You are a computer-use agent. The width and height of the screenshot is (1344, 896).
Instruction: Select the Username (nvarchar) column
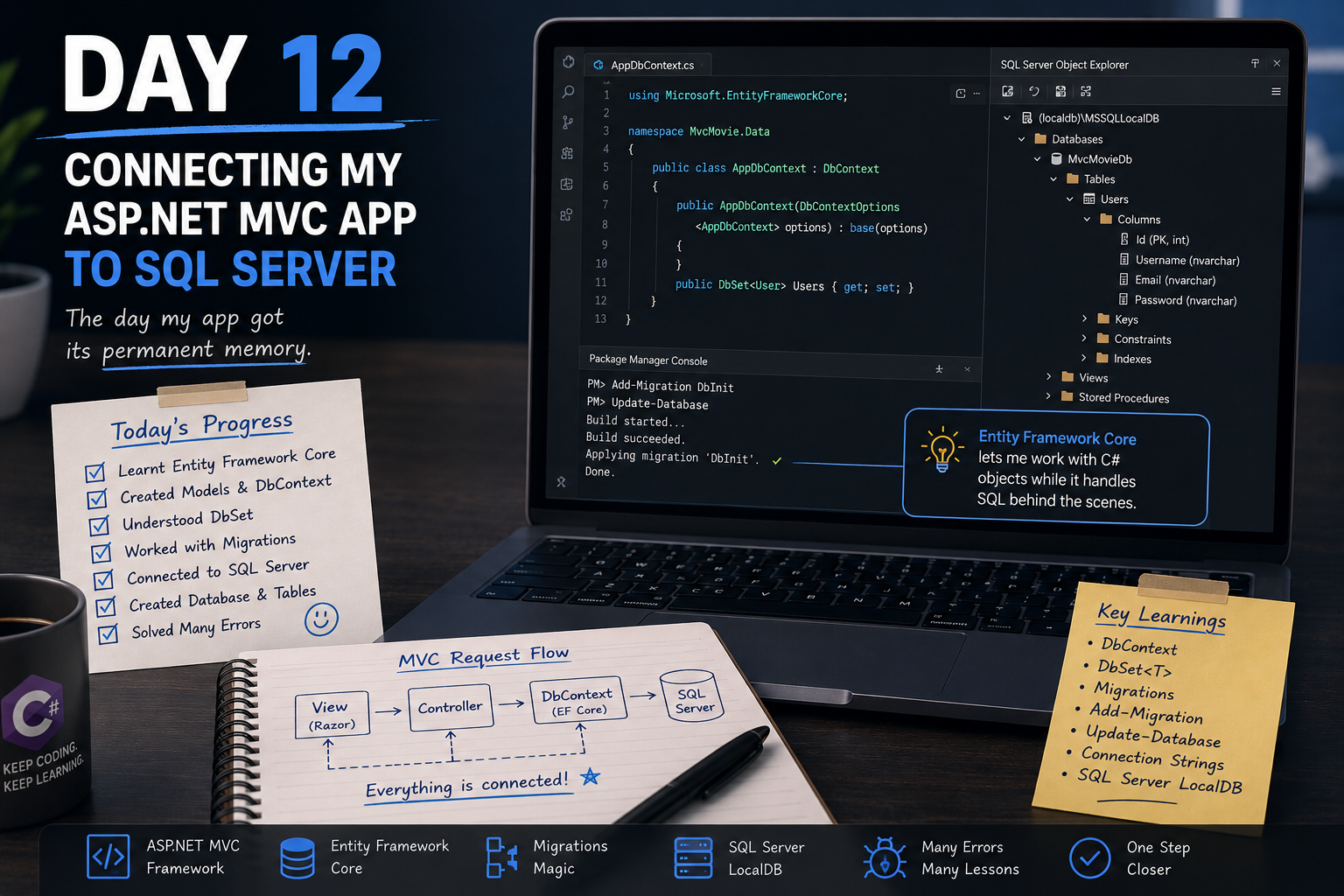tap(1179, 260)
